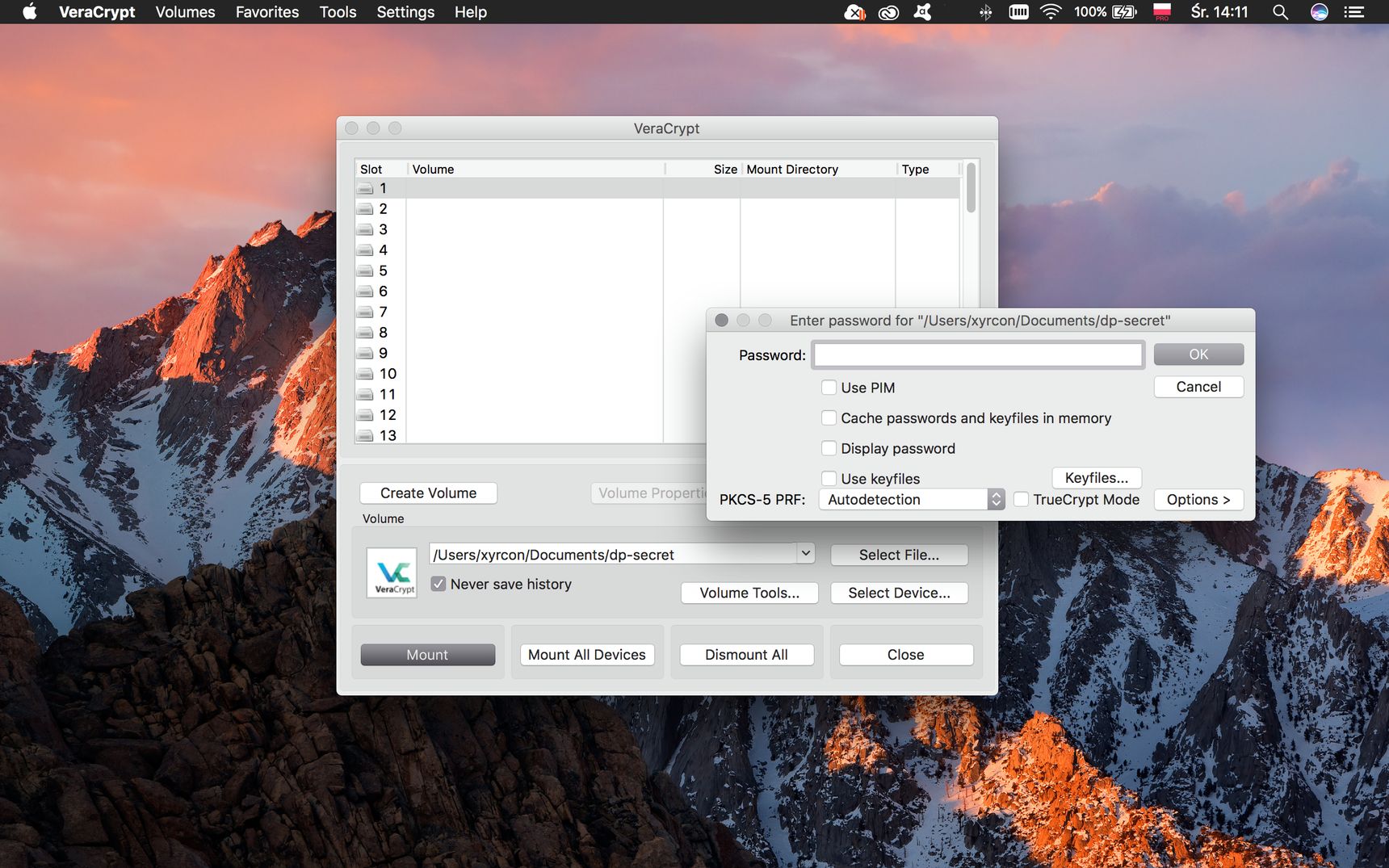The image size is (1389, 868).
Task: Open the Help menu
Action: (470, 12)
